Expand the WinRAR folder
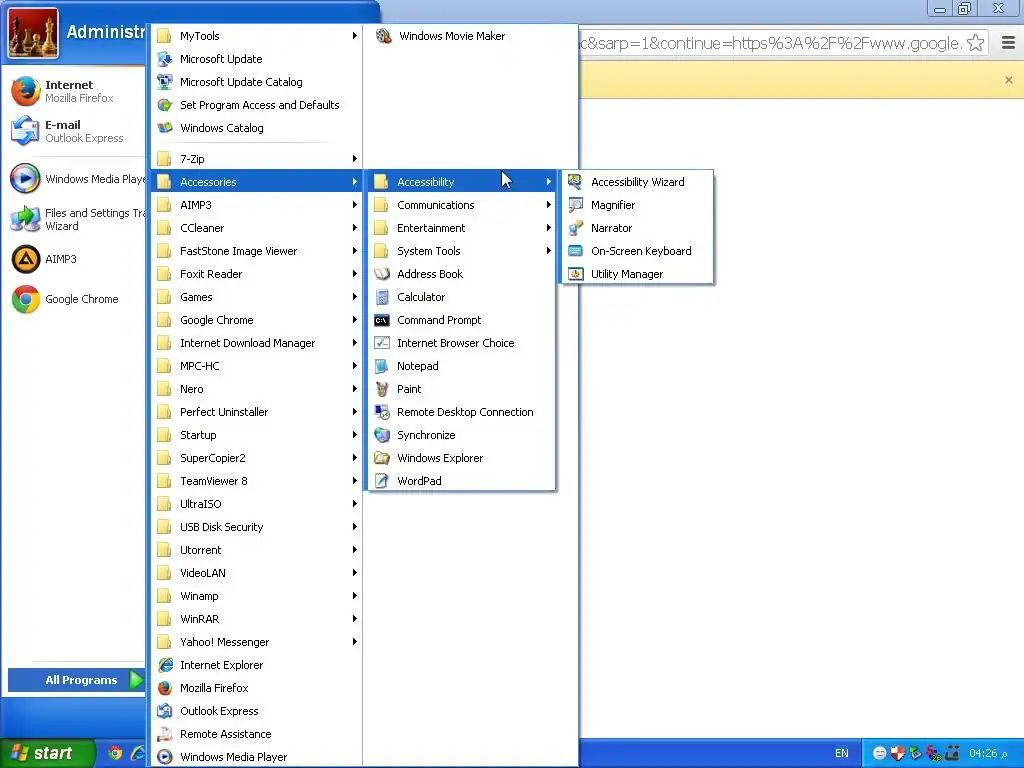This screenshot has height=768, width=1024. pyautogui.click(x=257, y=619)
